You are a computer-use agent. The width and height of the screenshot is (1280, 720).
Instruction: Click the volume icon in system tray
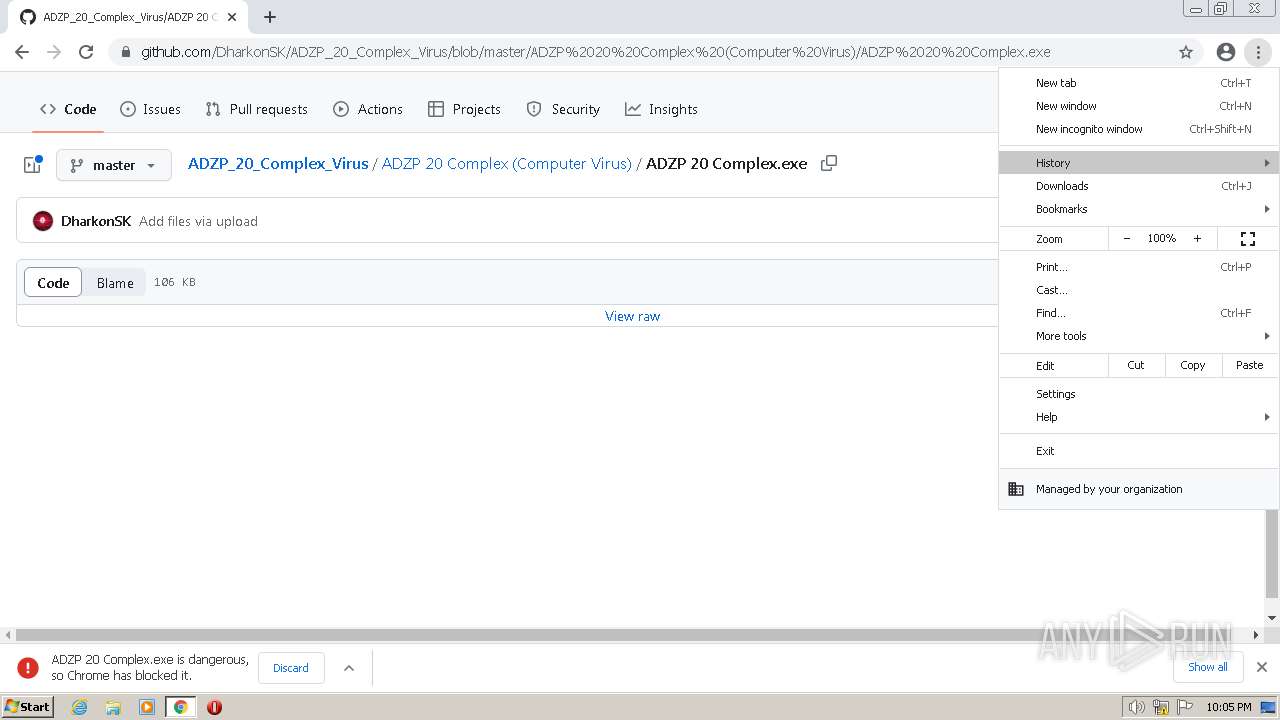click(x=1136, y=707)
